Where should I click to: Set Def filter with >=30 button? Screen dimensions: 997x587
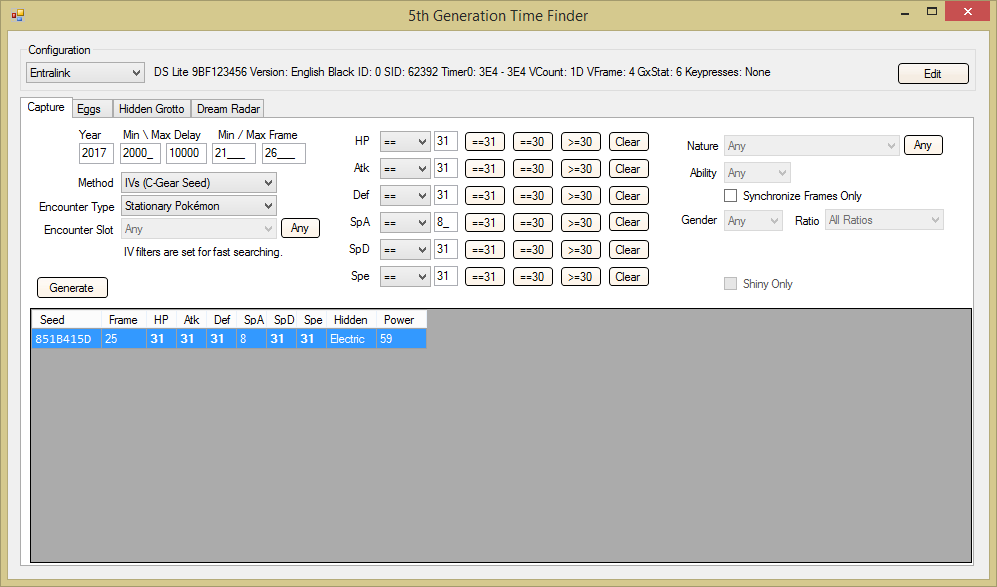click(x=581, y=196)
